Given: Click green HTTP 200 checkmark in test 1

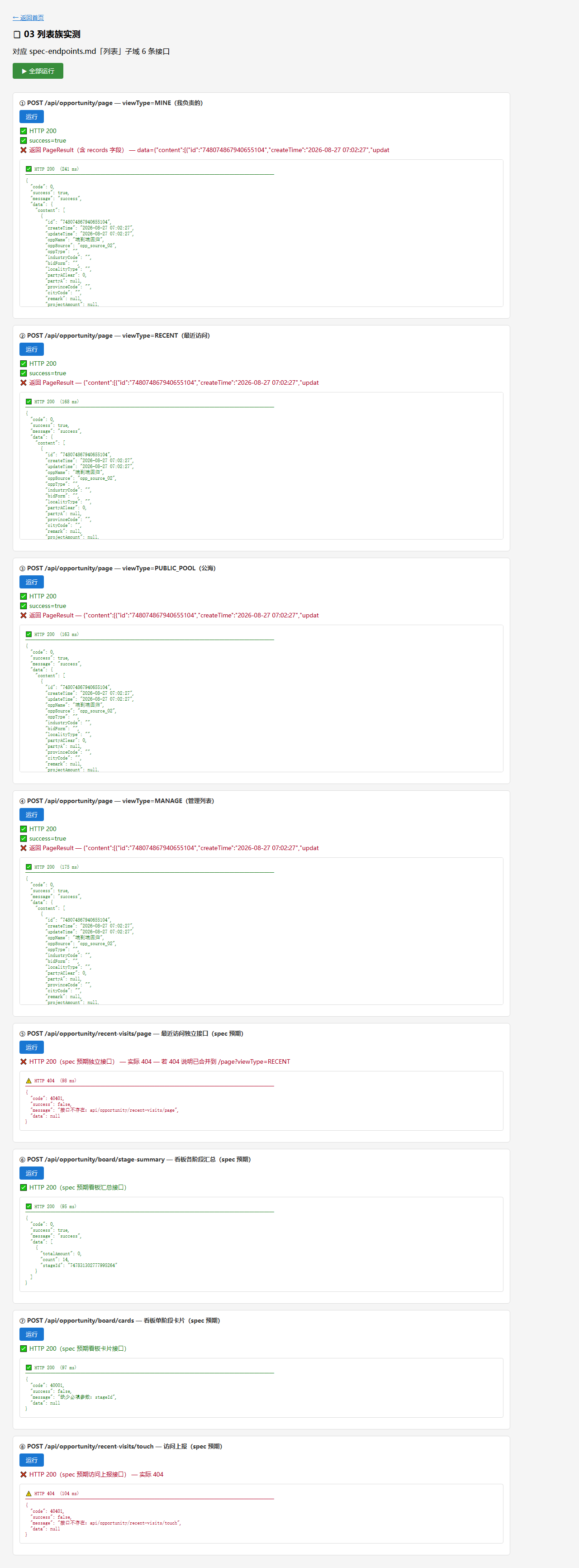Looking at the screenshot, I should coord(23,131).
